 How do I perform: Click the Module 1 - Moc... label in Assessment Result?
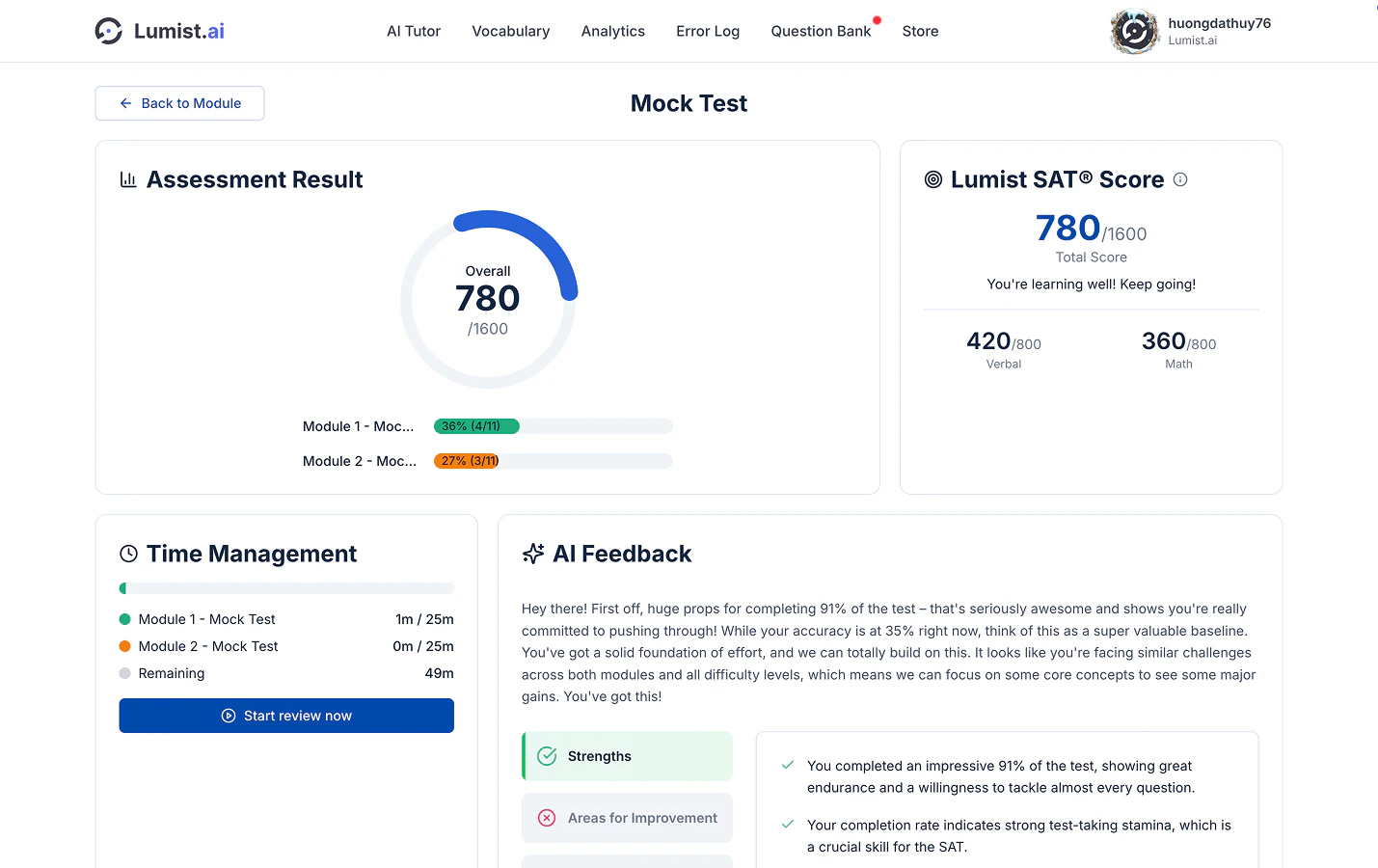tap(359, 426)
